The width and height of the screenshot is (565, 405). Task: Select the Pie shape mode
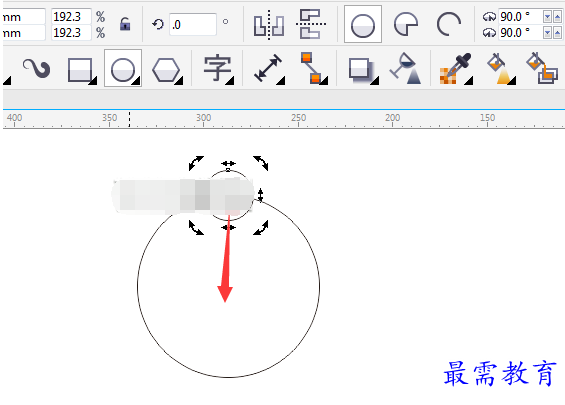(x=406, y=24)
